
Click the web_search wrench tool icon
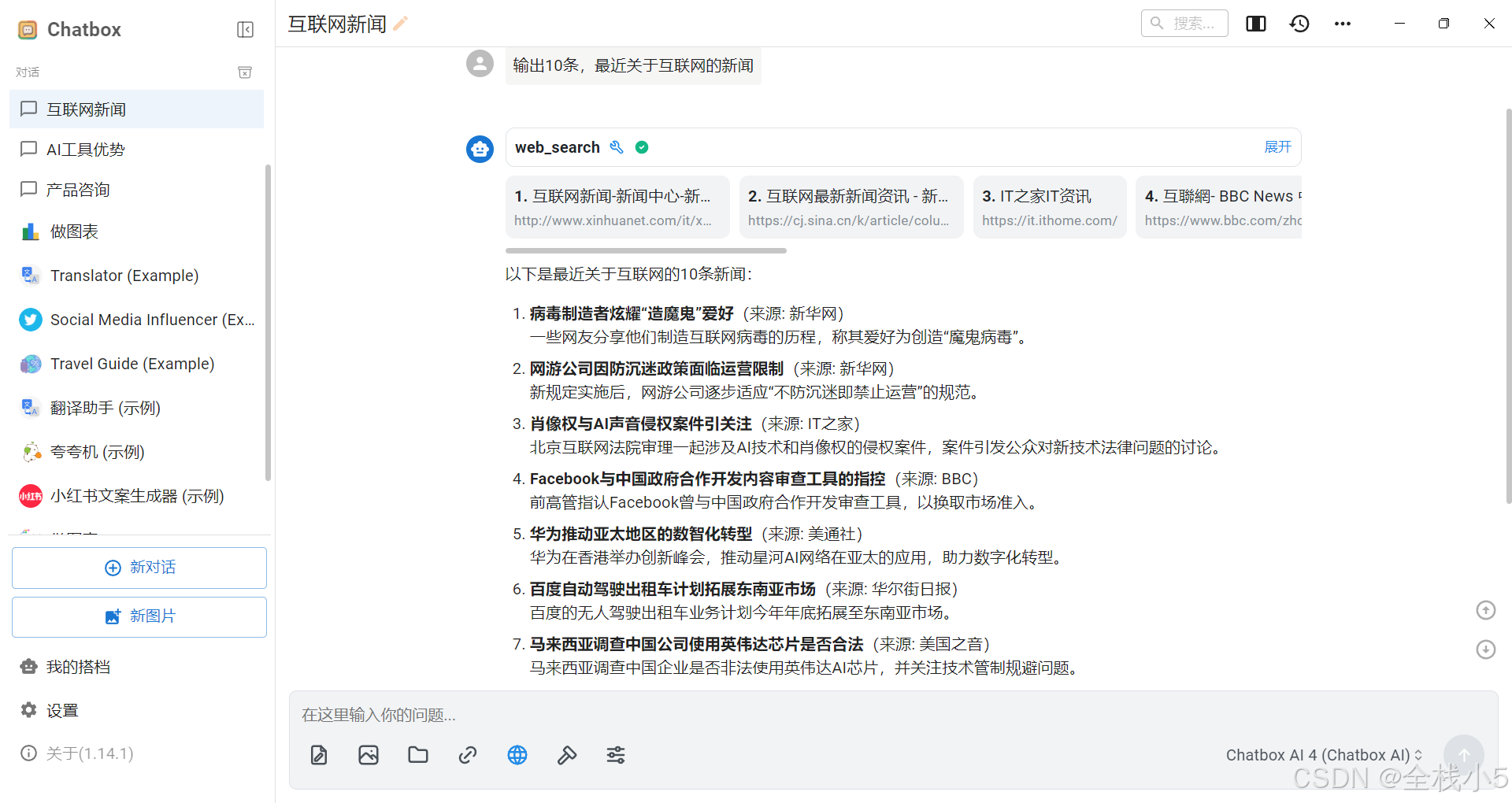[x=617, y=147]
